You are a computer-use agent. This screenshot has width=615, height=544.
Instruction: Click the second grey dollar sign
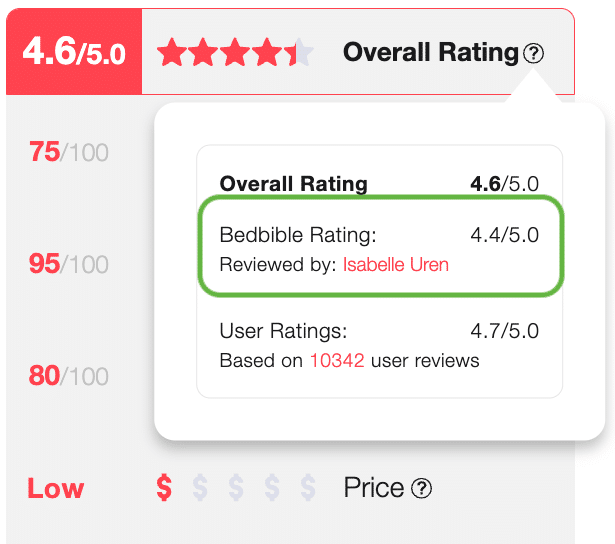(237, 488)
